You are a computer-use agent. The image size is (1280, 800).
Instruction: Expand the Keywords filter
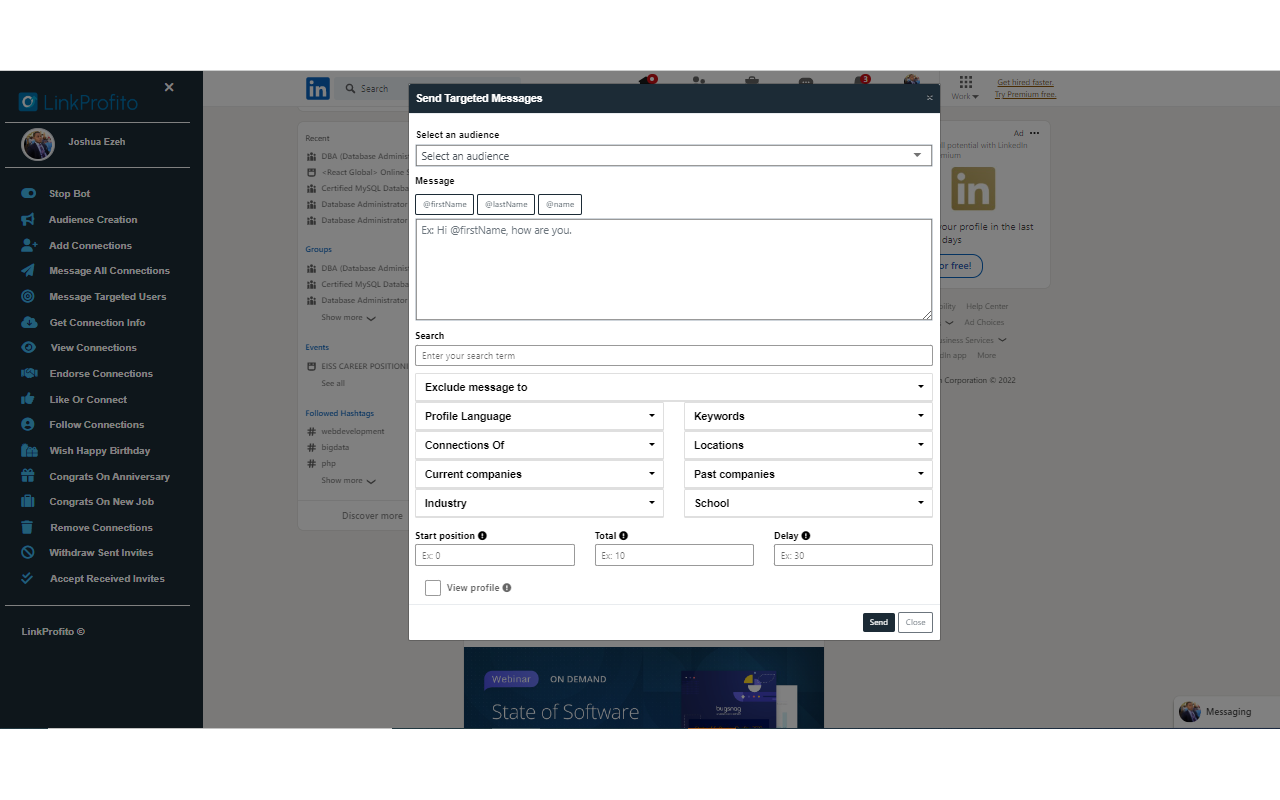click(808, 416)
